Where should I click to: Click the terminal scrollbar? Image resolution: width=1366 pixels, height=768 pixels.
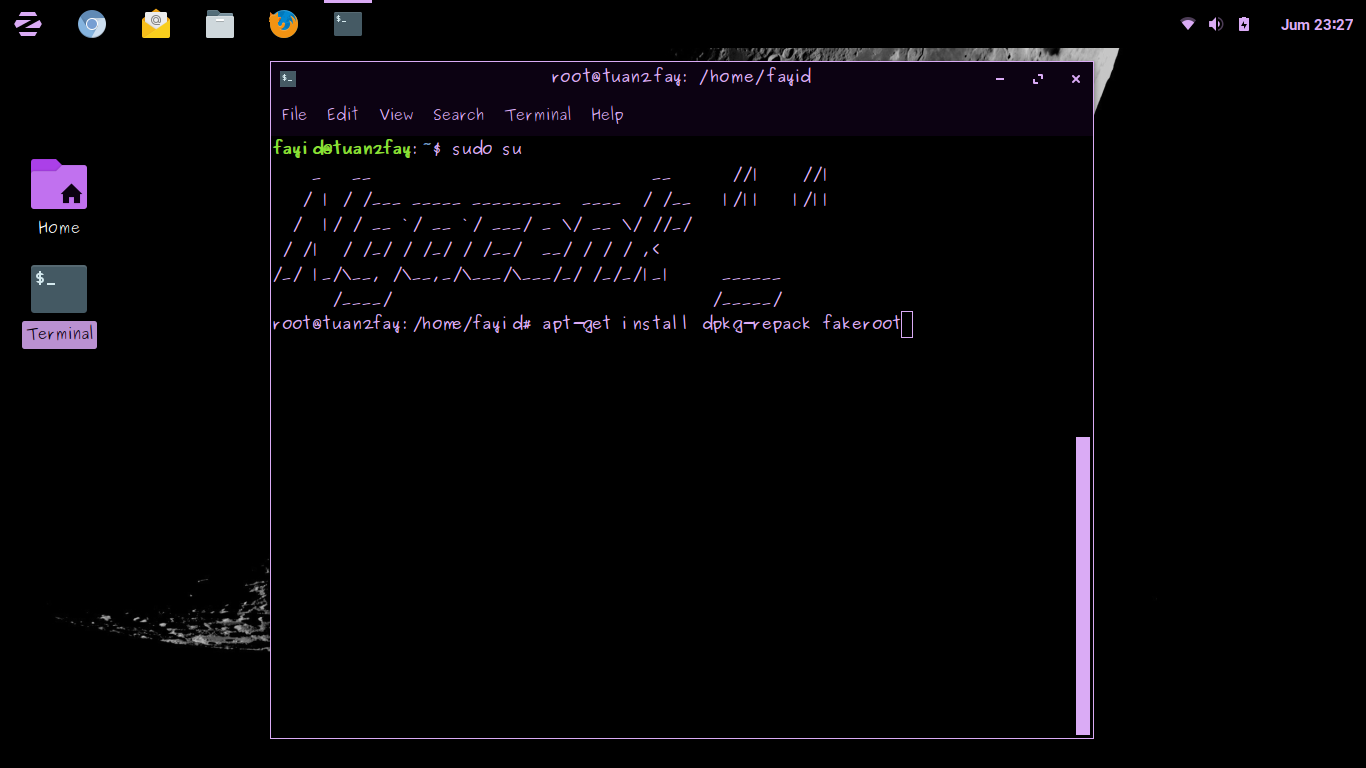(x=1081, y=585)
